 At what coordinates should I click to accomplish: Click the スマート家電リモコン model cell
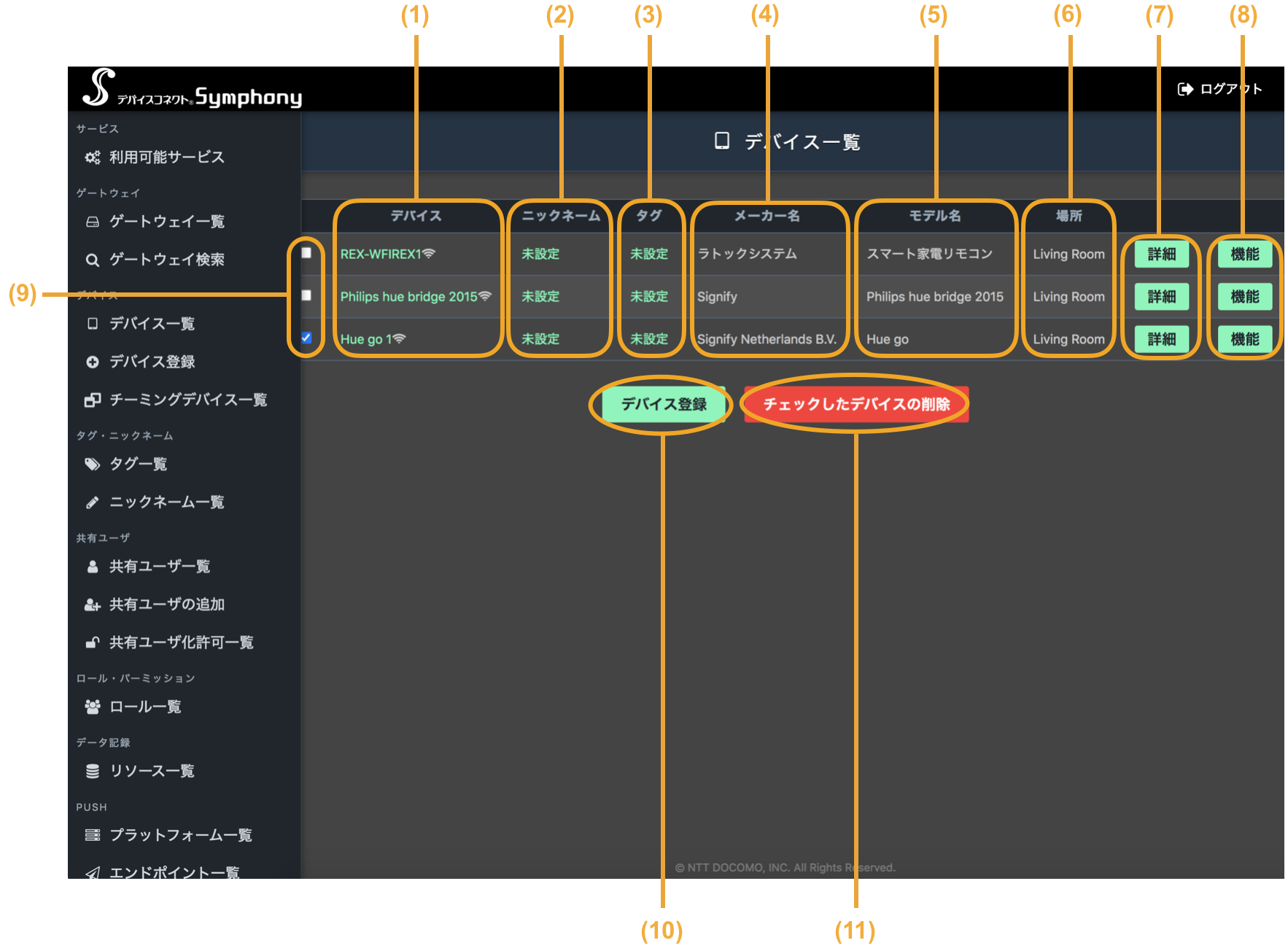point(930,254)
